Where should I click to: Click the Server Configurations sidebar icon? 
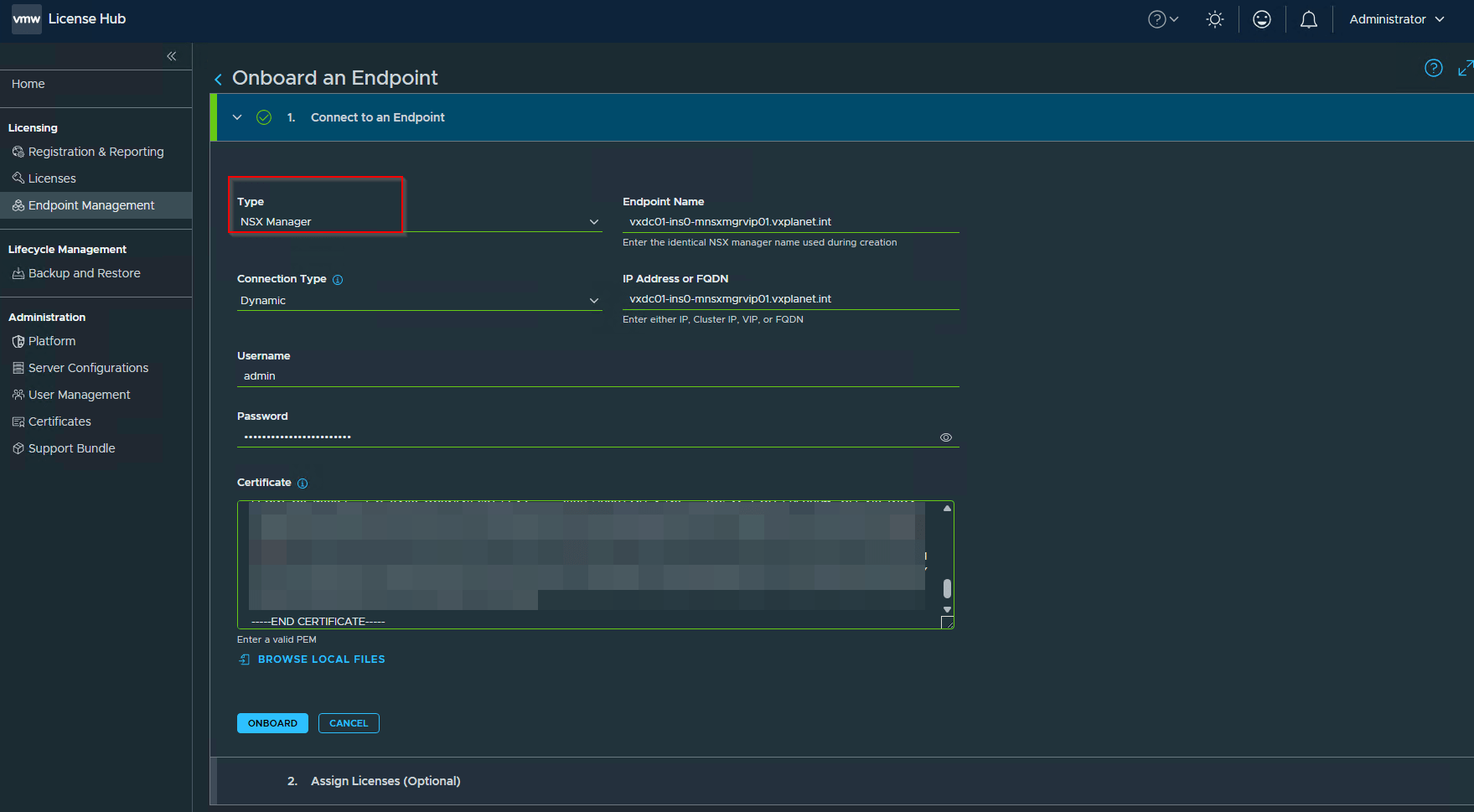18,368
